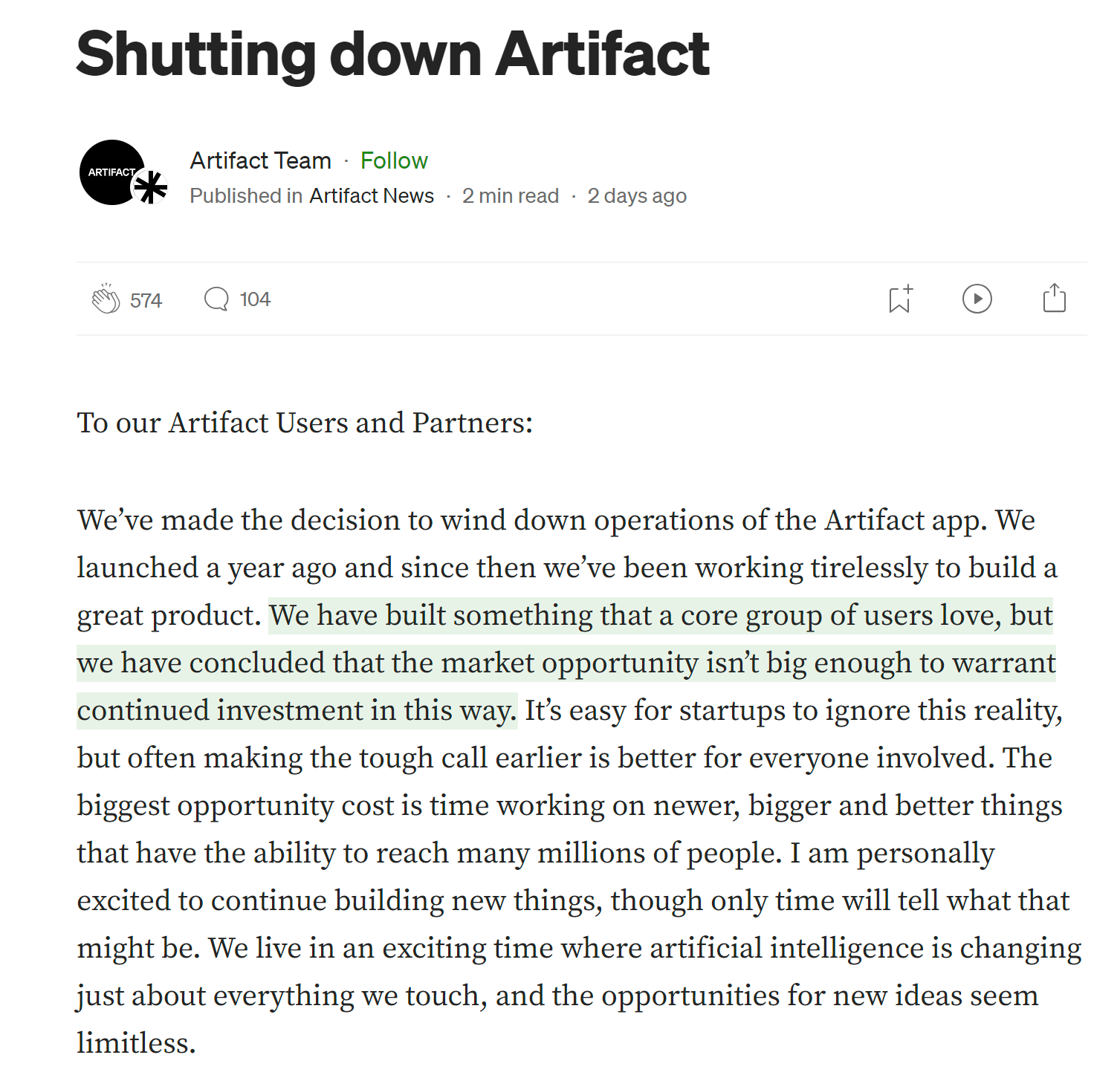View the 574 clap count
1120x1078 pixels.
146,300
